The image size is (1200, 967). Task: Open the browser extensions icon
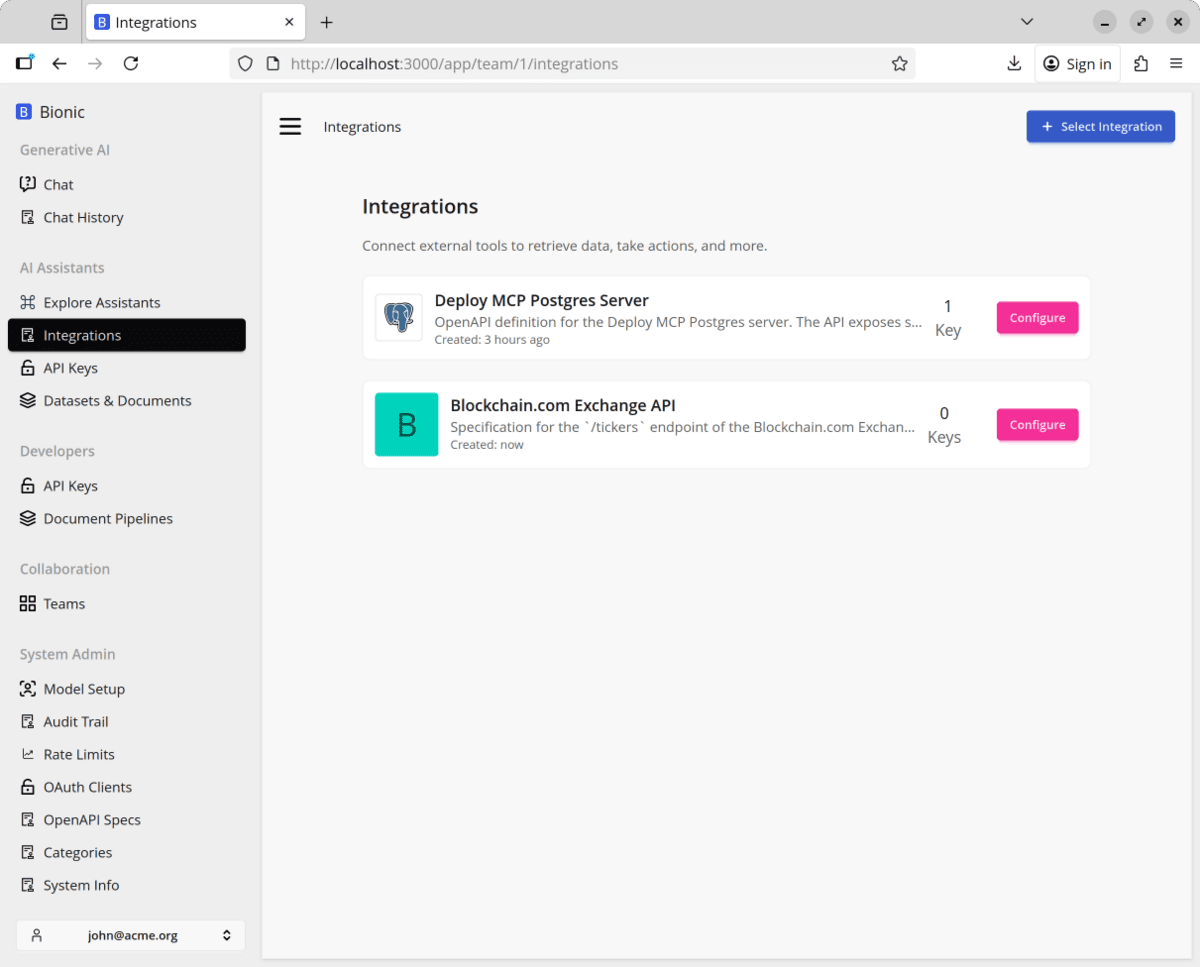coord(1141,64)
